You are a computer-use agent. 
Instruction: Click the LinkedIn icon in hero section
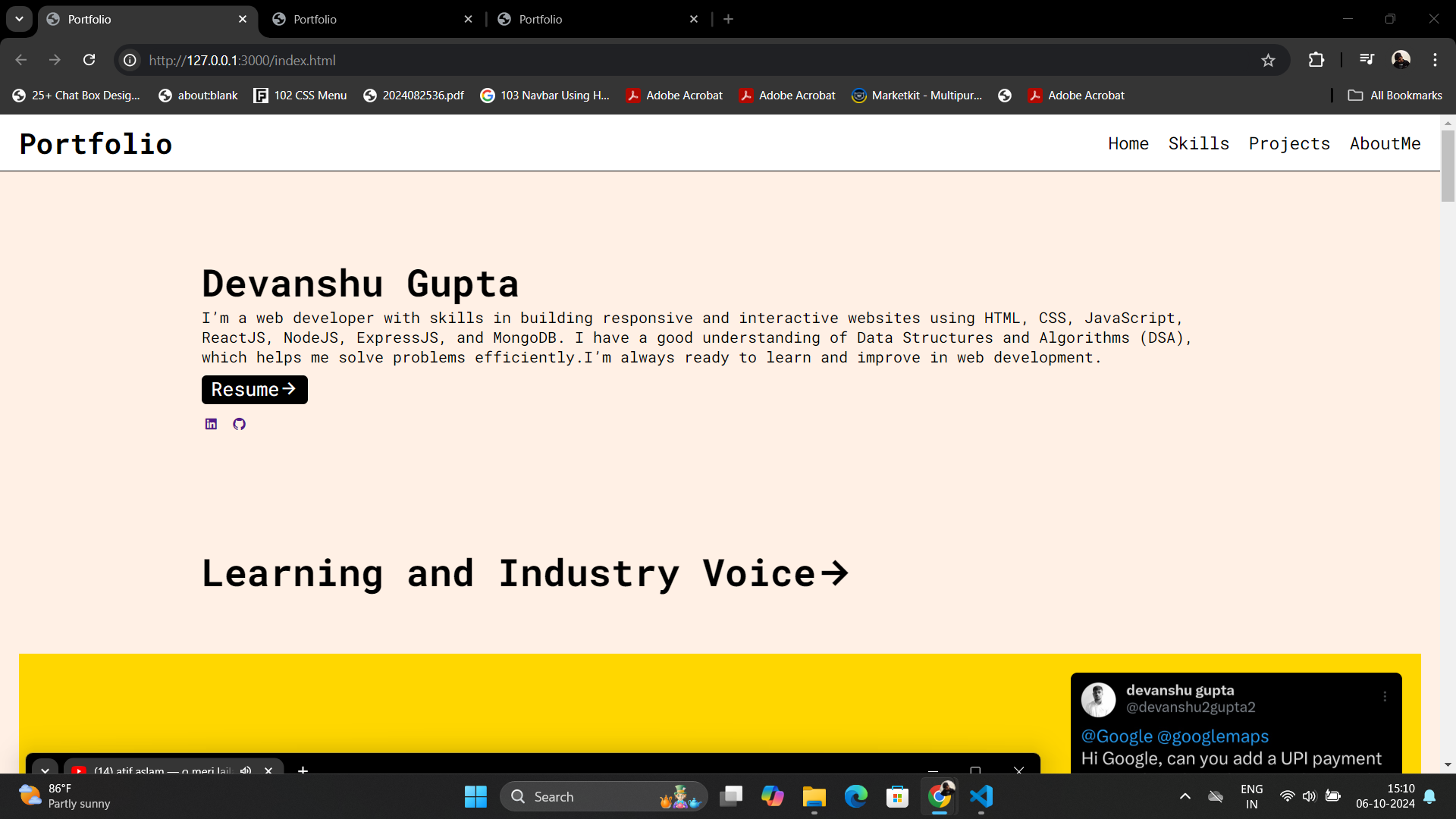click(211, 423)
